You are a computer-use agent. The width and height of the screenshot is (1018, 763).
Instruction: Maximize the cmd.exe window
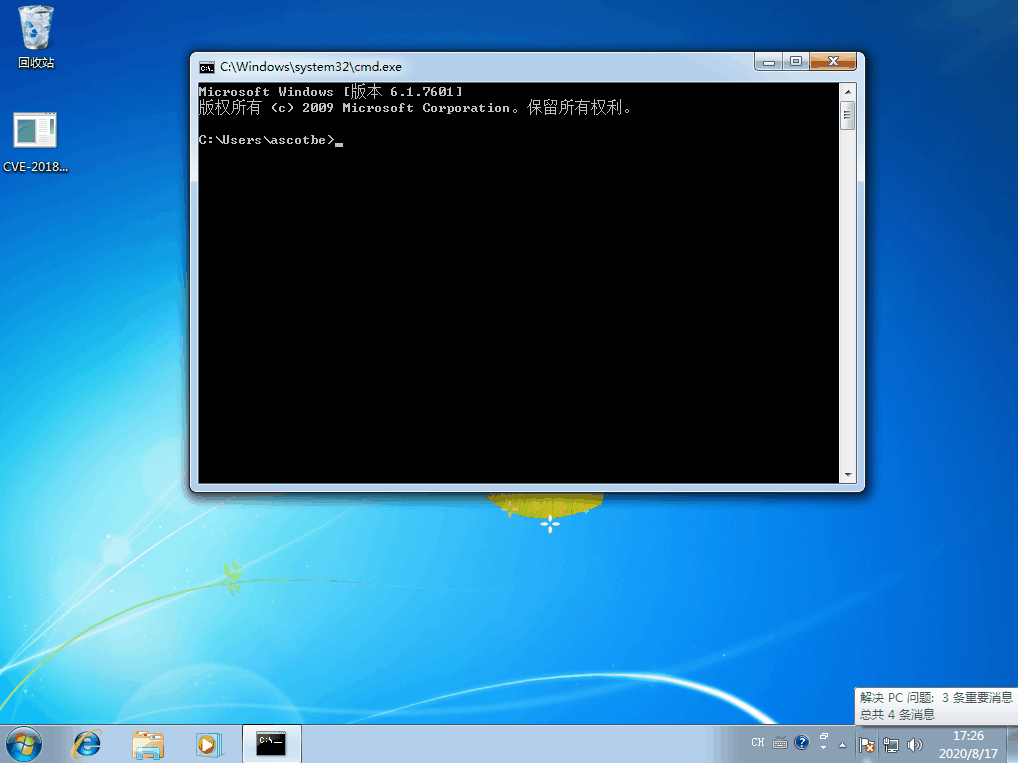[x=796, y=62]
